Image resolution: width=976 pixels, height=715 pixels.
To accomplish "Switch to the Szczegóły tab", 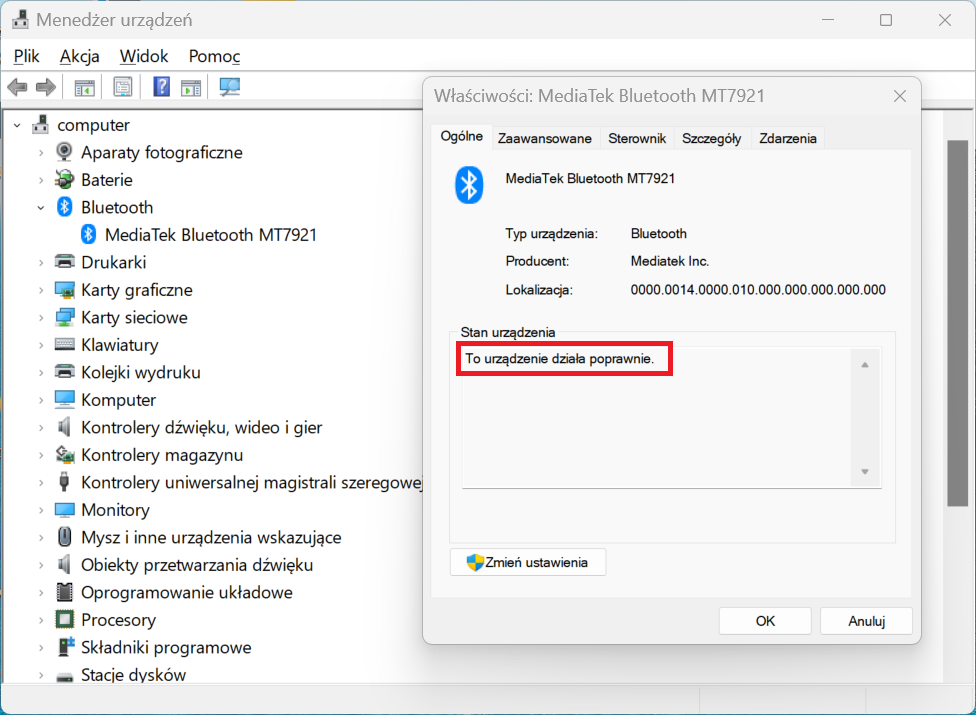I will pos(711,138).
